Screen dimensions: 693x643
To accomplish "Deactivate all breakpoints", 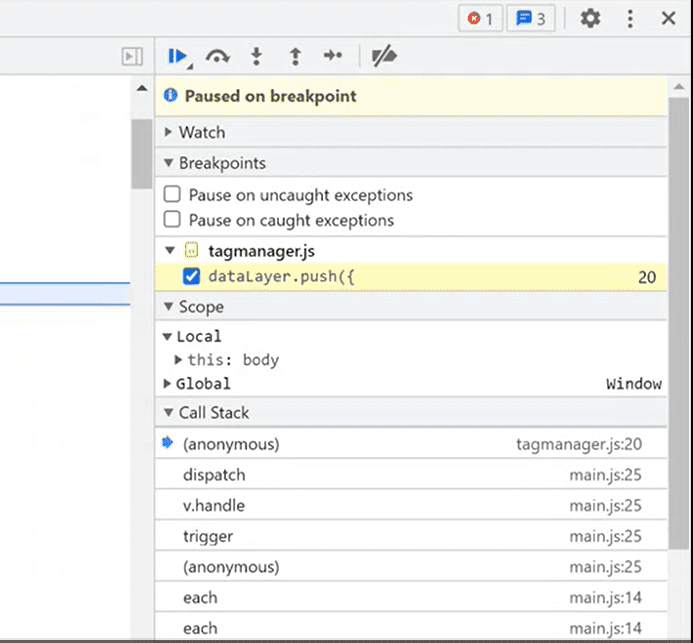I will click(x=384, y=57).
